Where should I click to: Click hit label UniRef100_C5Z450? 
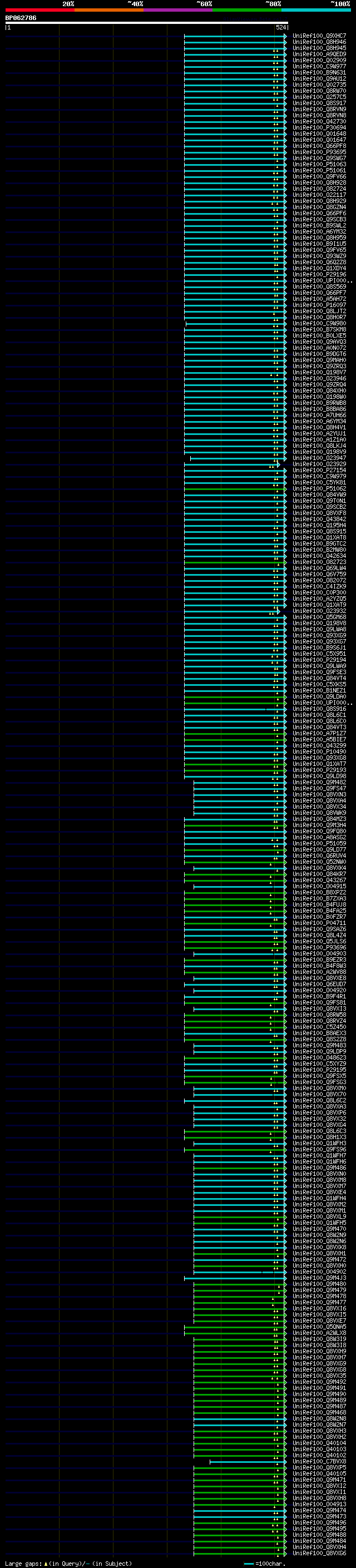319,1027
